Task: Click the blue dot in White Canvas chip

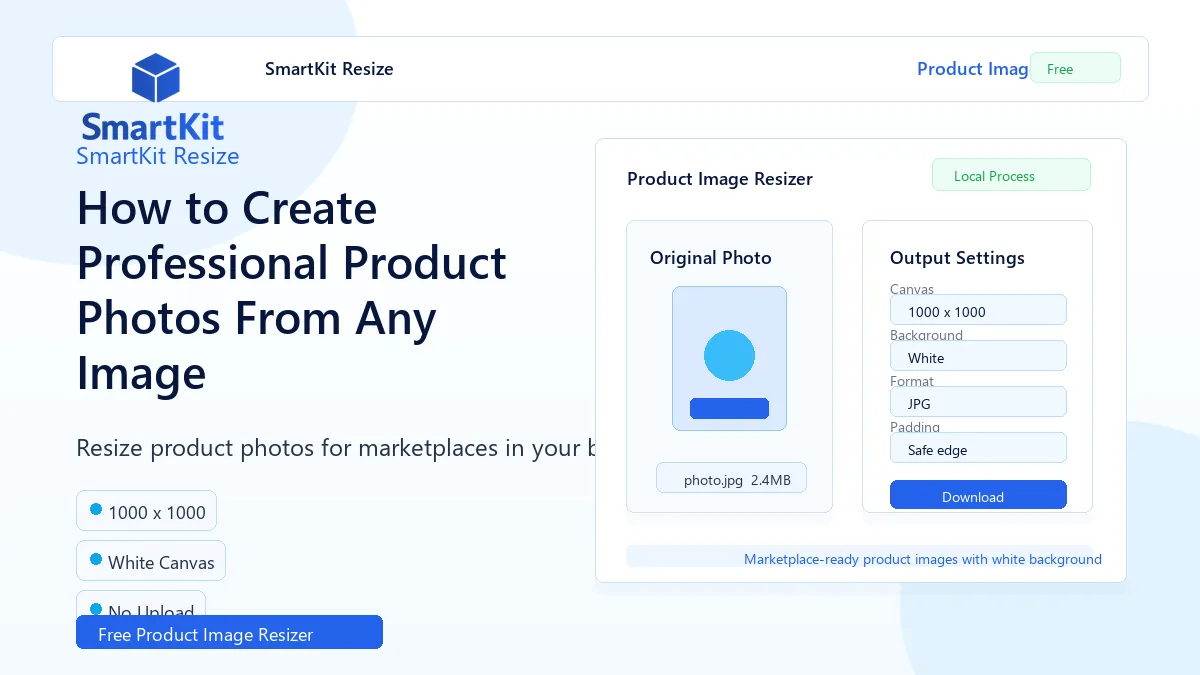Action: point(96,559)
